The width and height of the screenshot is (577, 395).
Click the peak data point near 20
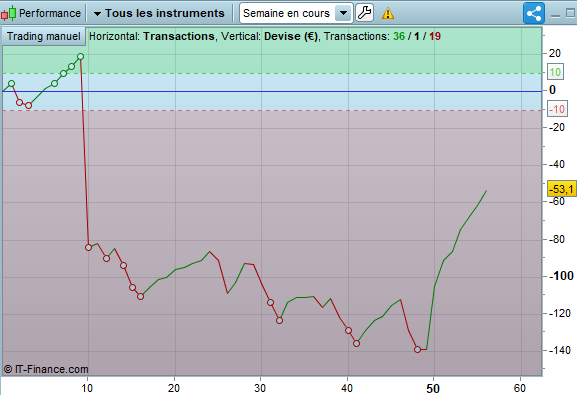pyautogui.click(x=81, y=57)
